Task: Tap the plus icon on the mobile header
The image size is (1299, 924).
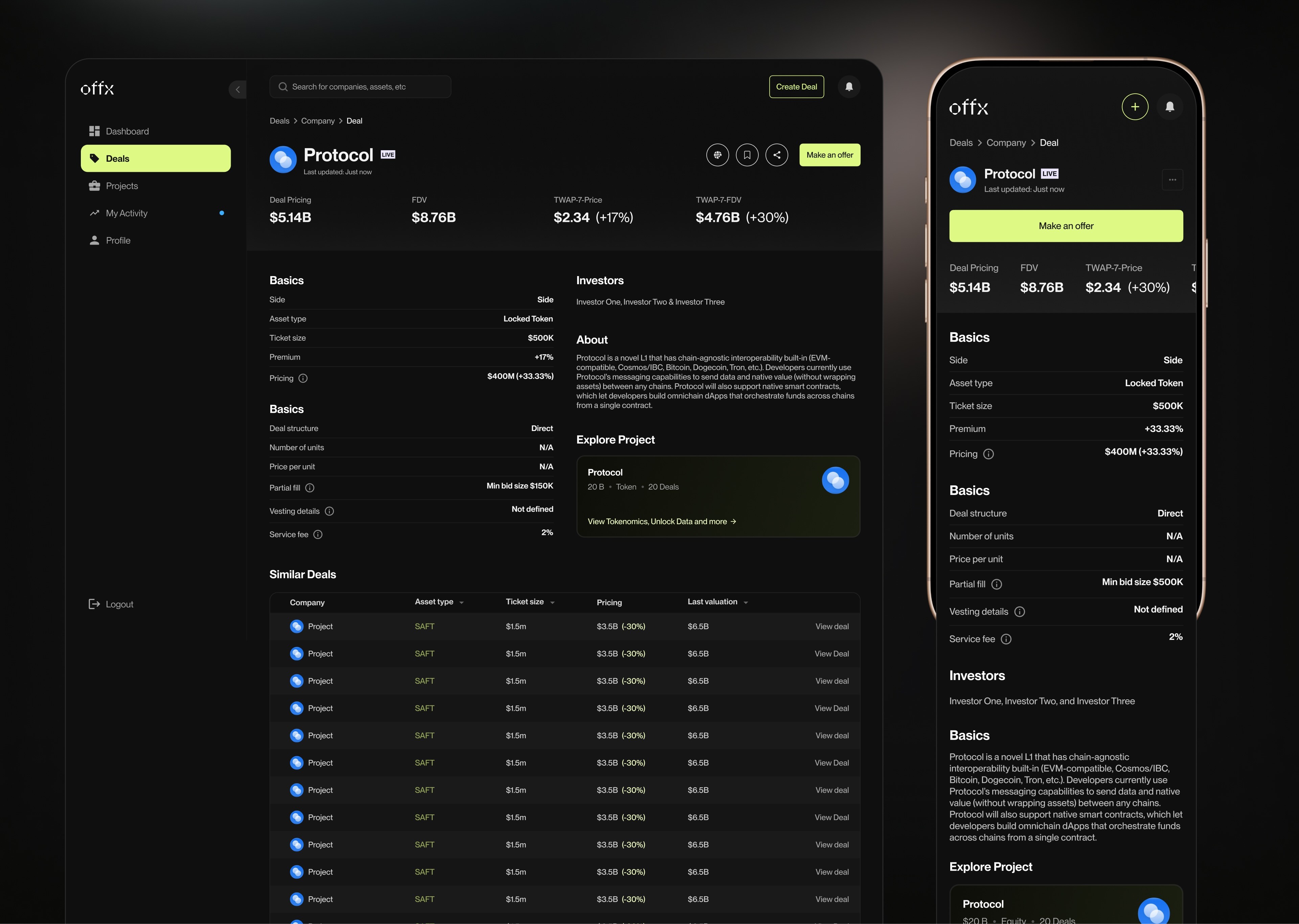Action: [x=1135, y=106]
